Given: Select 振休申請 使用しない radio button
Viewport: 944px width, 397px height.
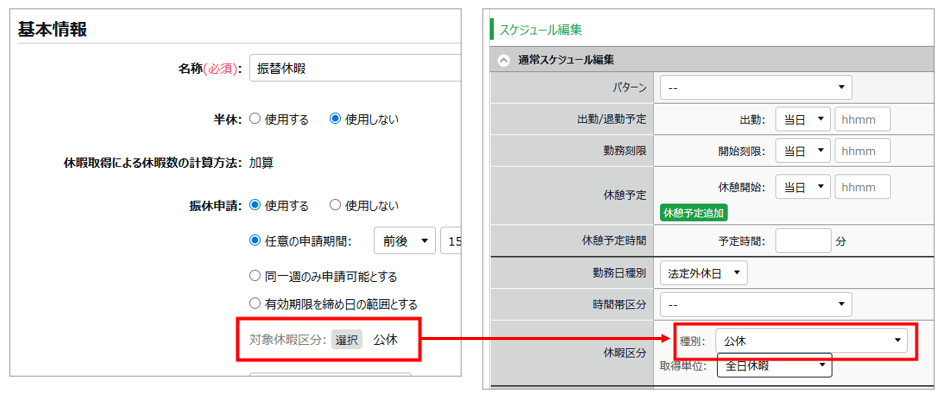Looking at the screenshot, I should 335,205.
